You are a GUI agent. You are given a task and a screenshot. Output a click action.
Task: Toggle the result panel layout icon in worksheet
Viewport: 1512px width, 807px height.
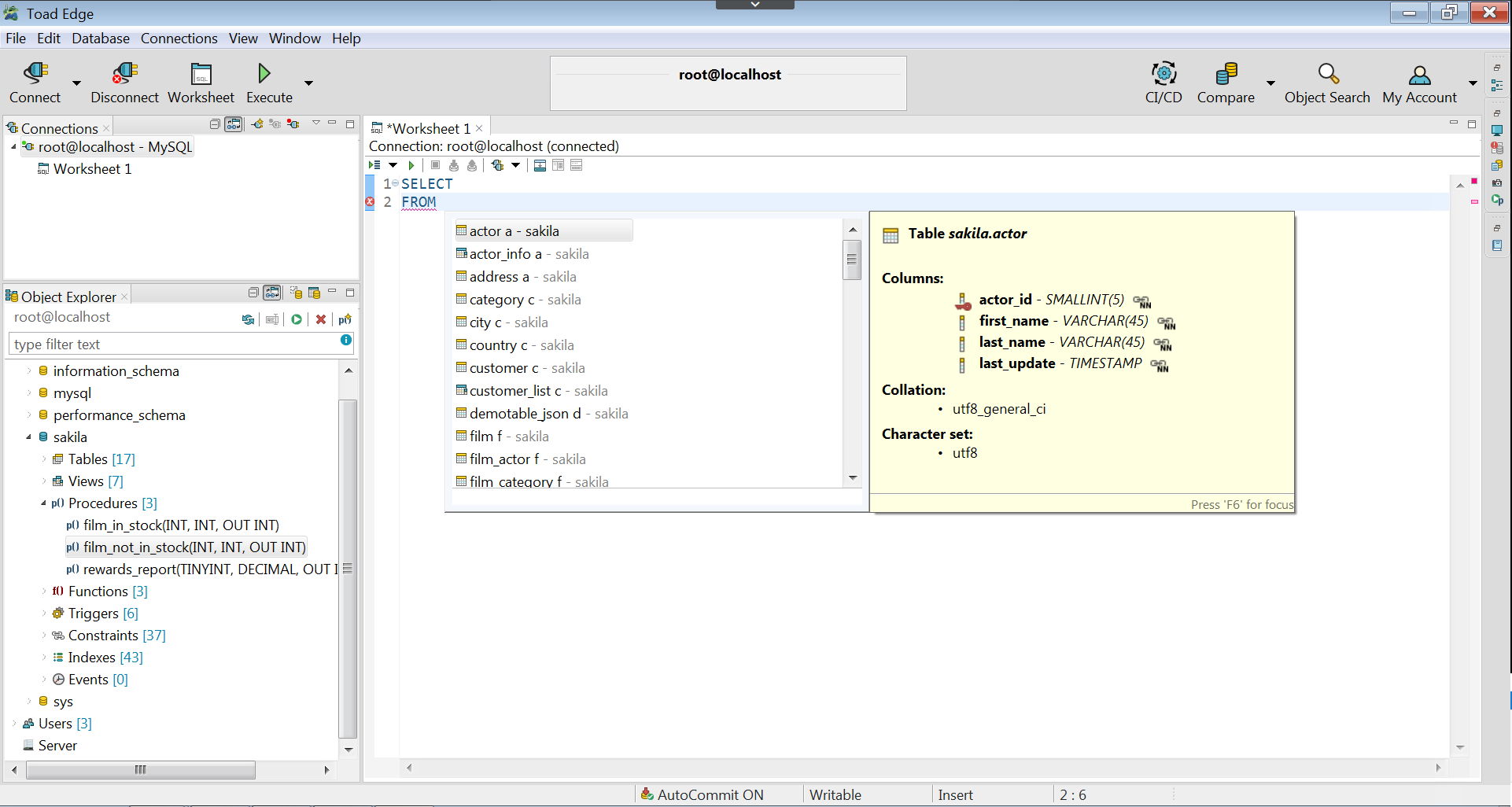point(540,165)
